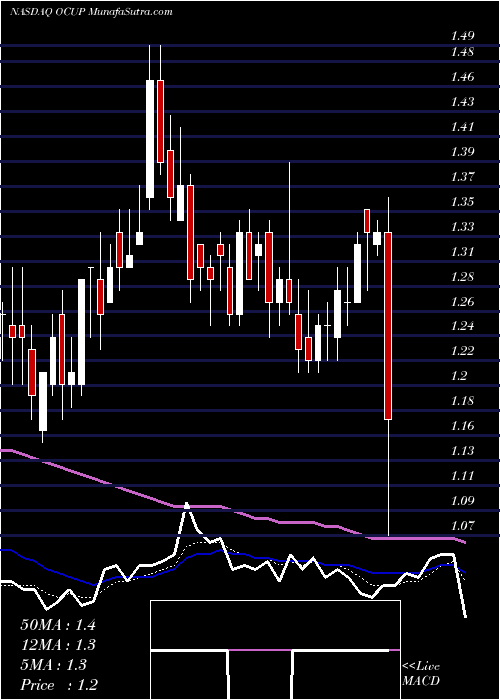The width and height of the screenshot is (500, 700).
Task: Click the 1.33 price axis label
Action: 462,227
